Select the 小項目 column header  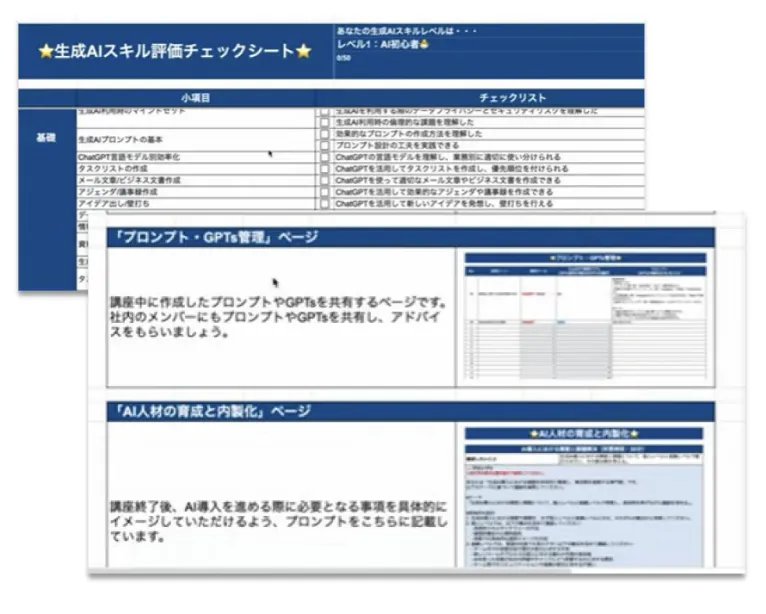pos(195,98)
